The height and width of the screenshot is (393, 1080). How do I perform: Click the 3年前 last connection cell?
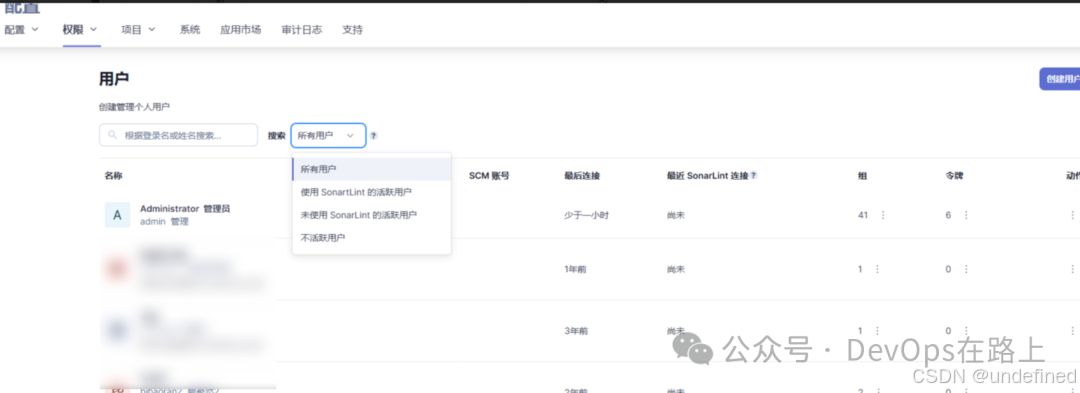576,331
